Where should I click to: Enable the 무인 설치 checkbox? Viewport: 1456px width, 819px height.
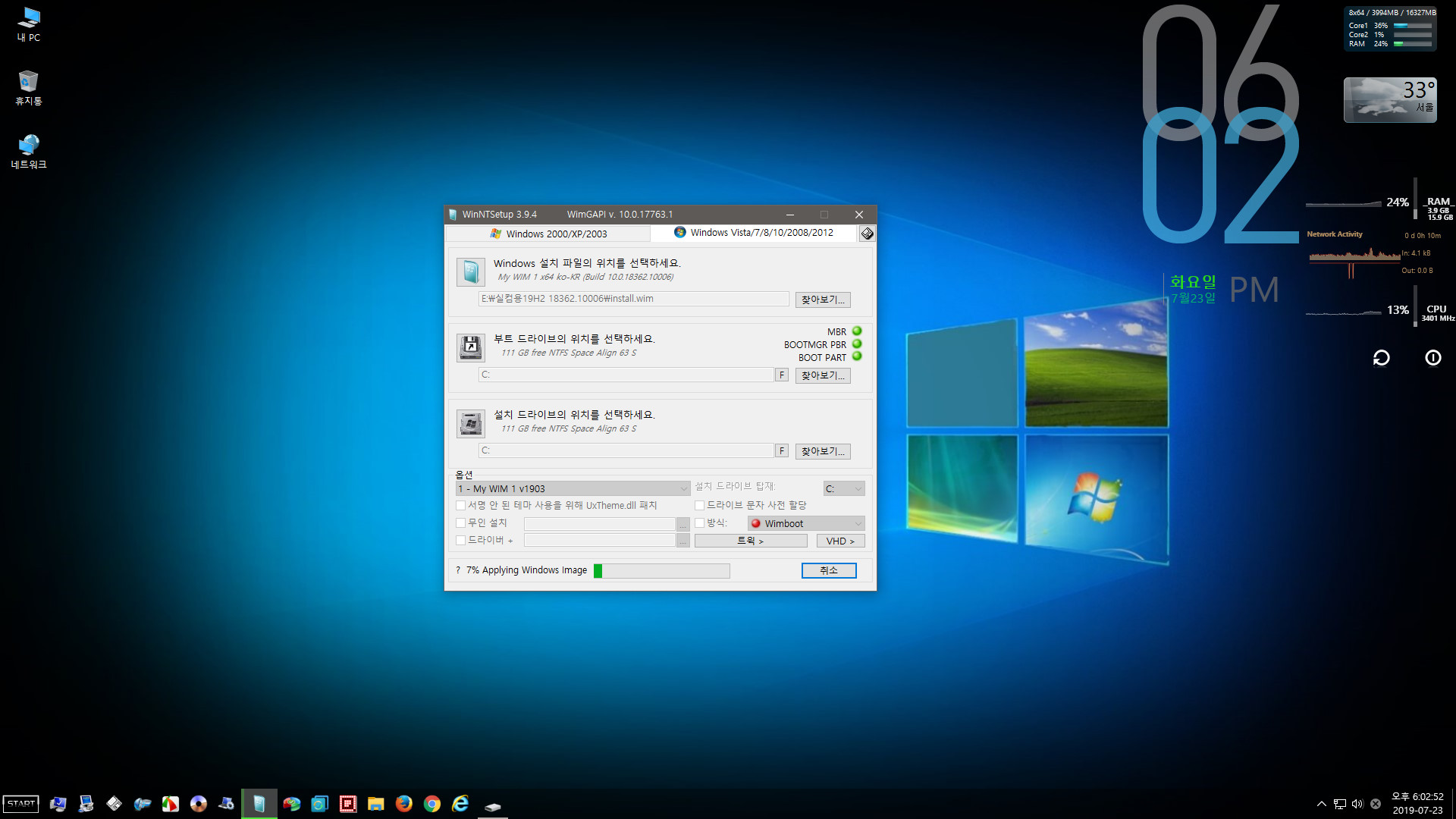click(460, 522)
